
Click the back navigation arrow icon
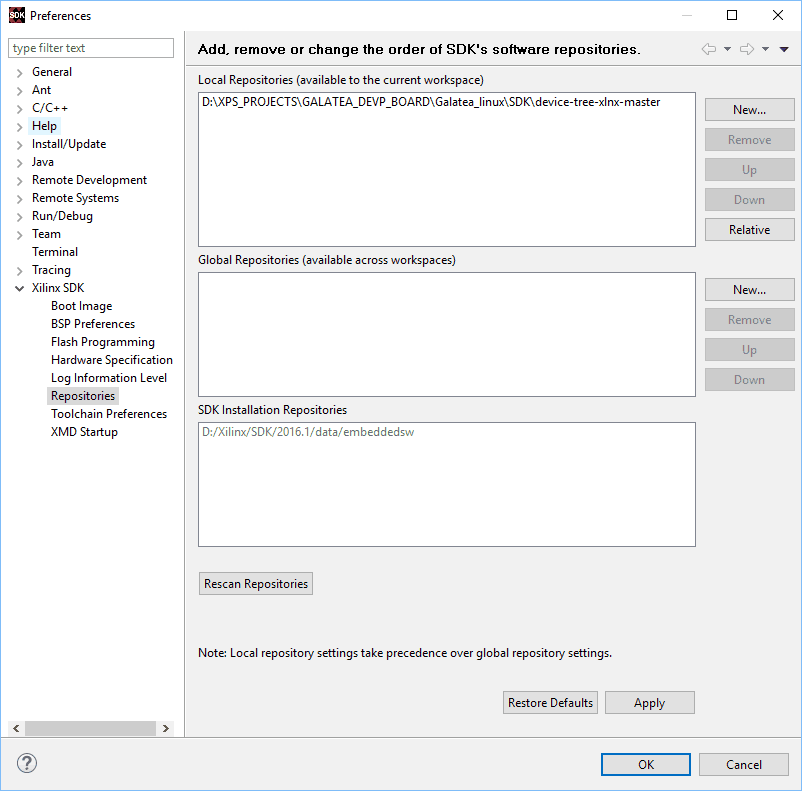[708, 49]
